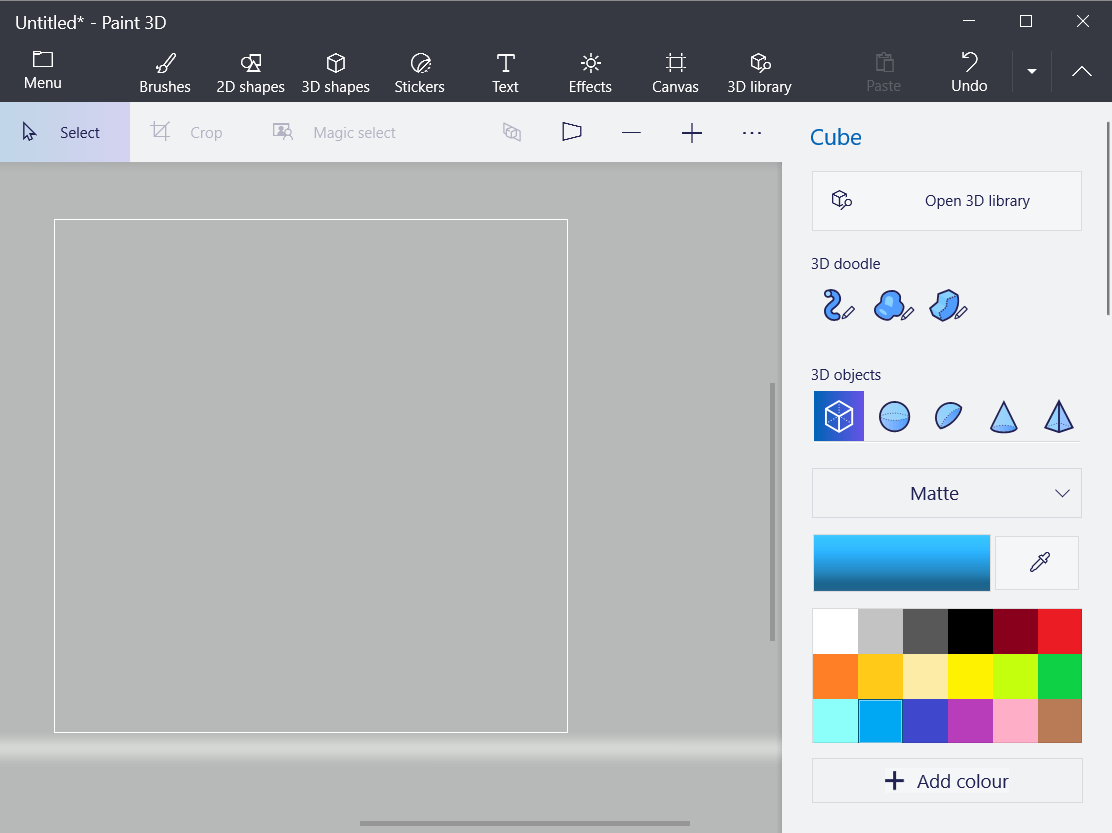
Task: Activate the Select tool
Action: click(x=65, y=131)
